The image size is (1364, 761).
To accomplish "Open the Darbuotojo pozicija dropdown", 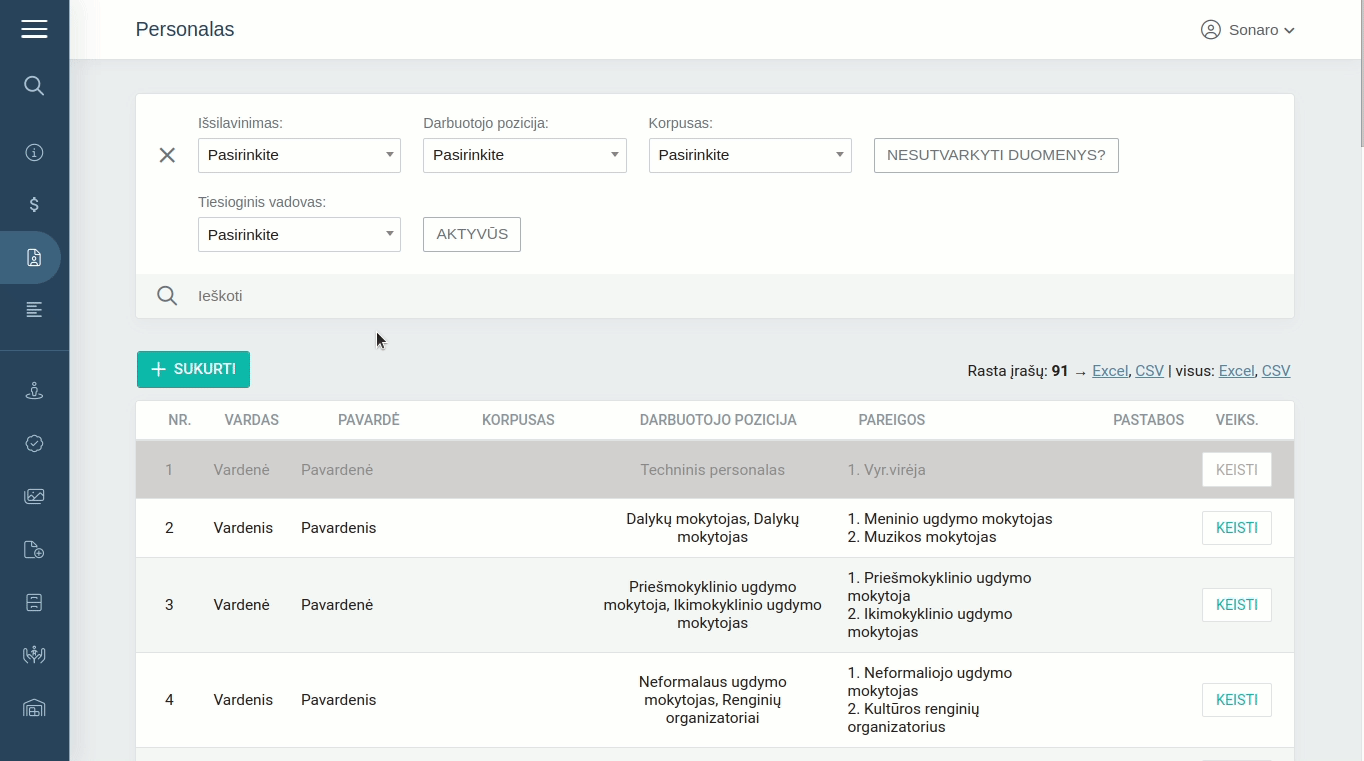I will [x=524, y=155].
